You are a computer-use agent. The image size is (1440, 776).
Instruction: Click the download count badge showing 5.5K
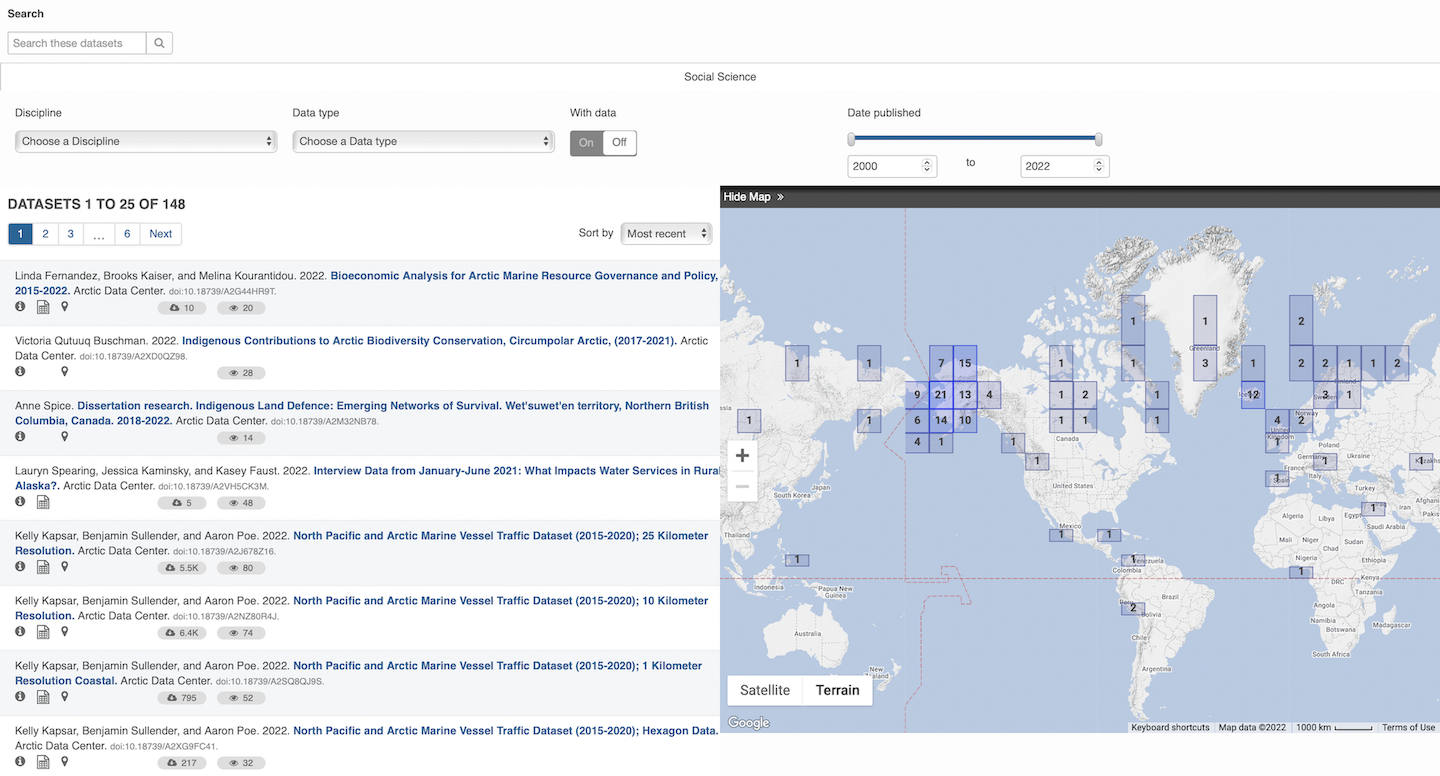click(182, 567)
